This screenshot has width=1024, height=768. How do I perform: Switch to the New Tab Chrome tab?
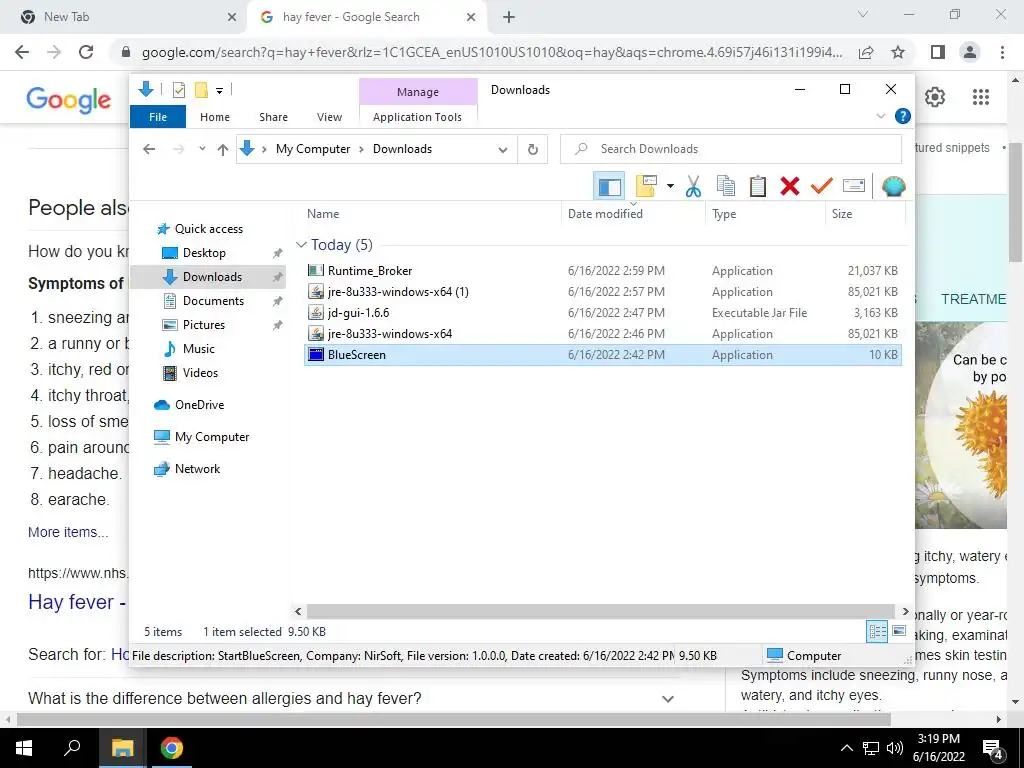[124, 18]
